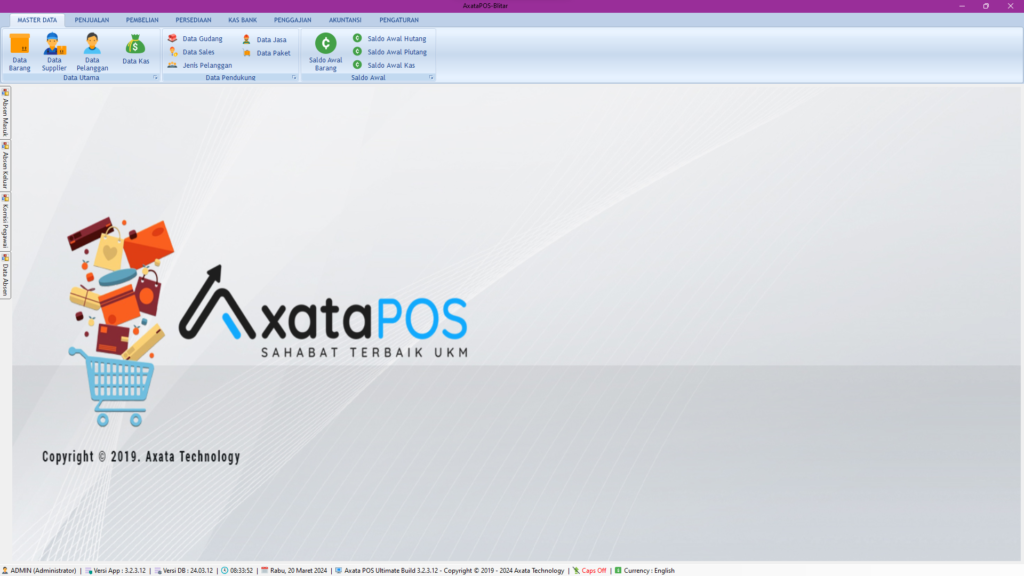This screenshot has height=576, width=1024.
Task: Launch Data Pelanggan customer list
Action: (x=92, y=52)
